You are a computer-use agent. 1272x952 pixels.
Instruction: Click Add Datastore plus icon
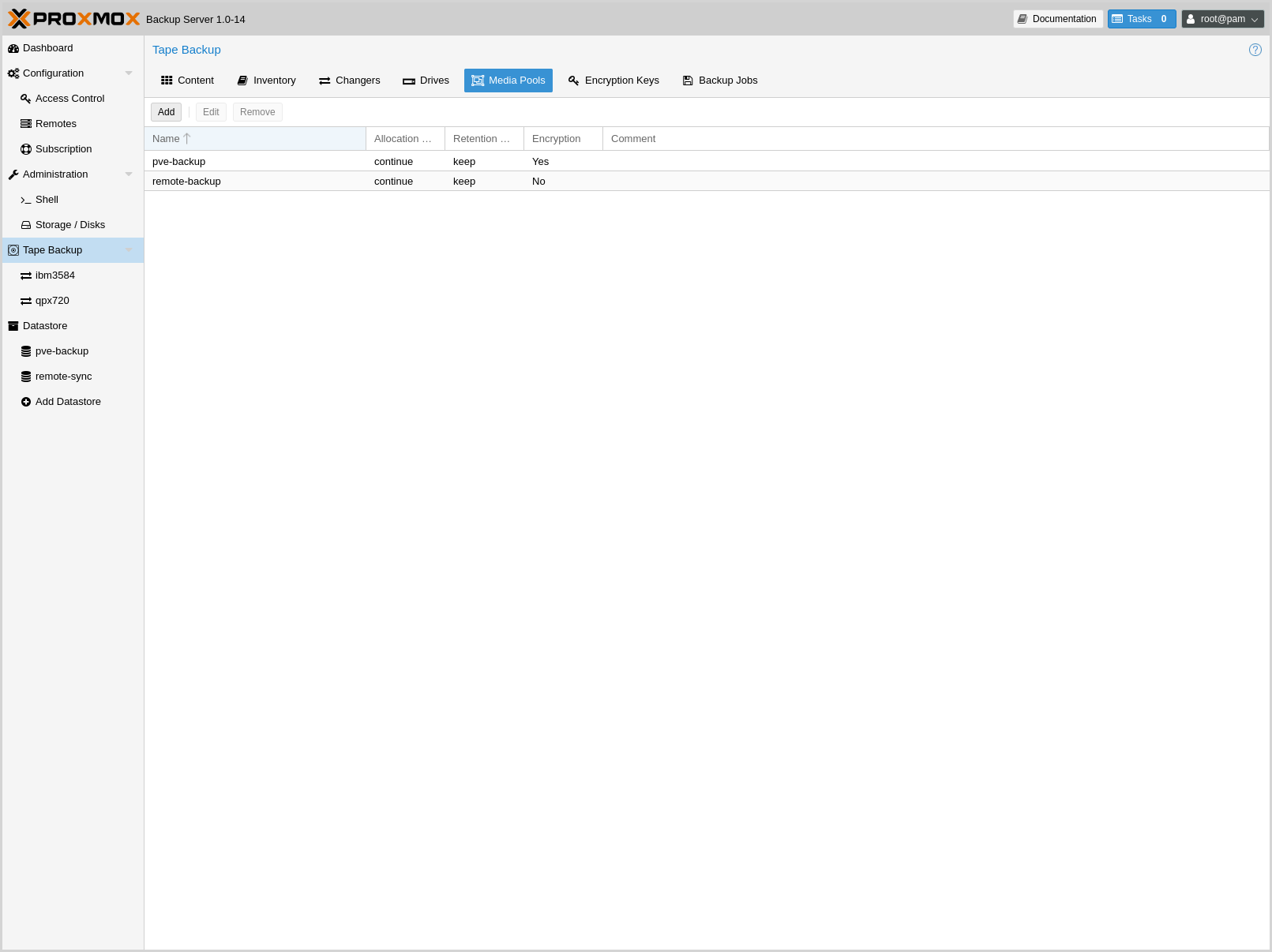[26, 402]
